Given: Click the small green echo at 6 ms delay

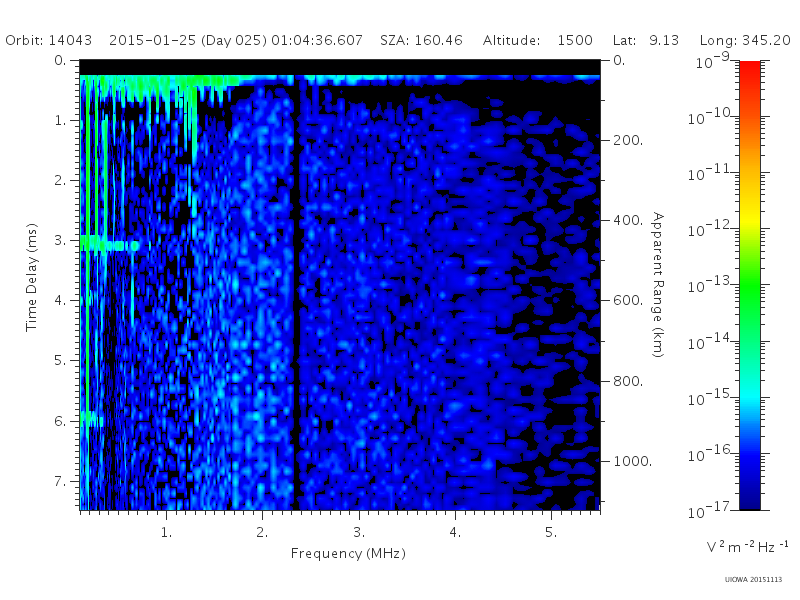Looking at the screenshot, I should [x=92, y=419].
